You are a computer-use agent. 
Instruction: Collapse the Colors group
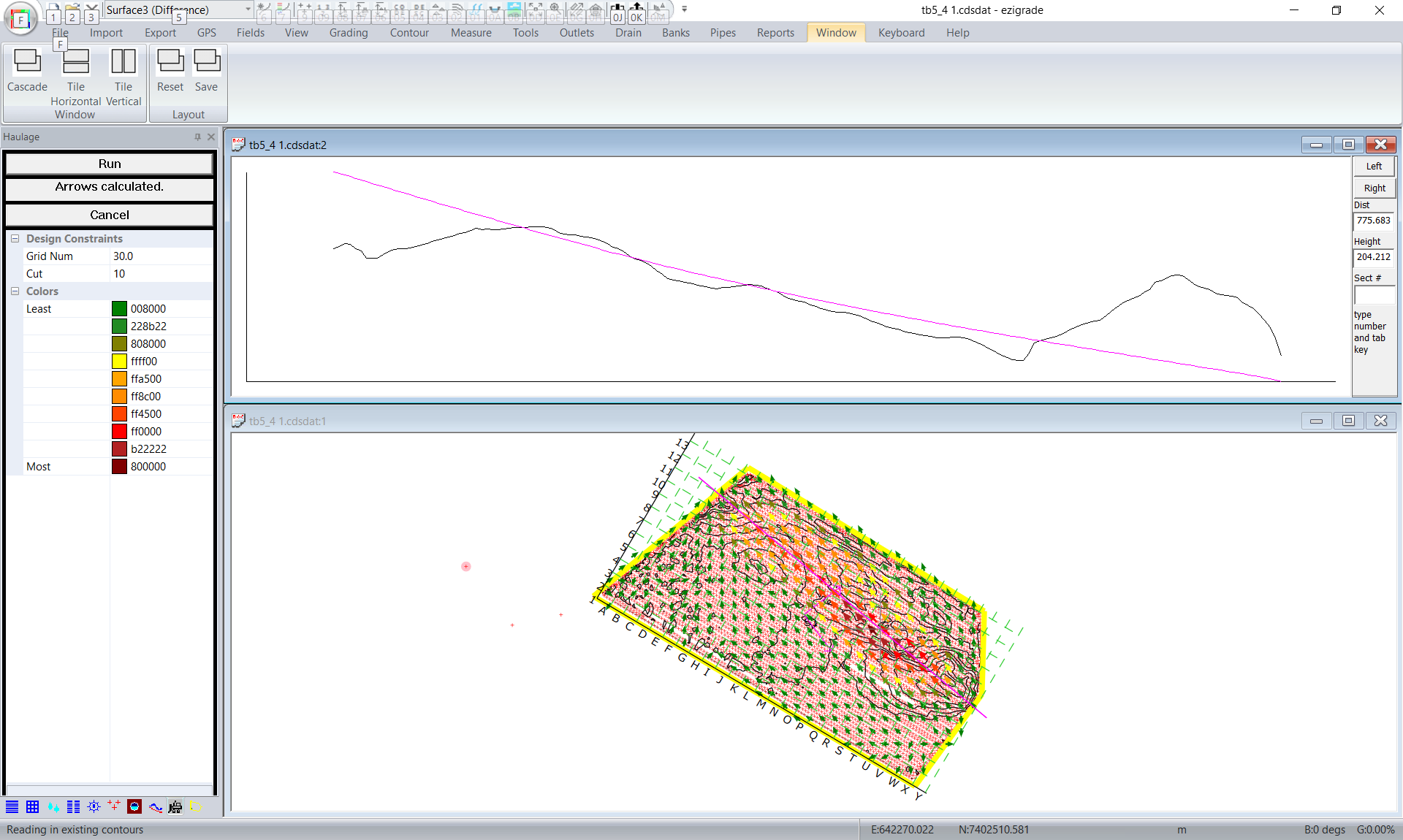point(15,291)
